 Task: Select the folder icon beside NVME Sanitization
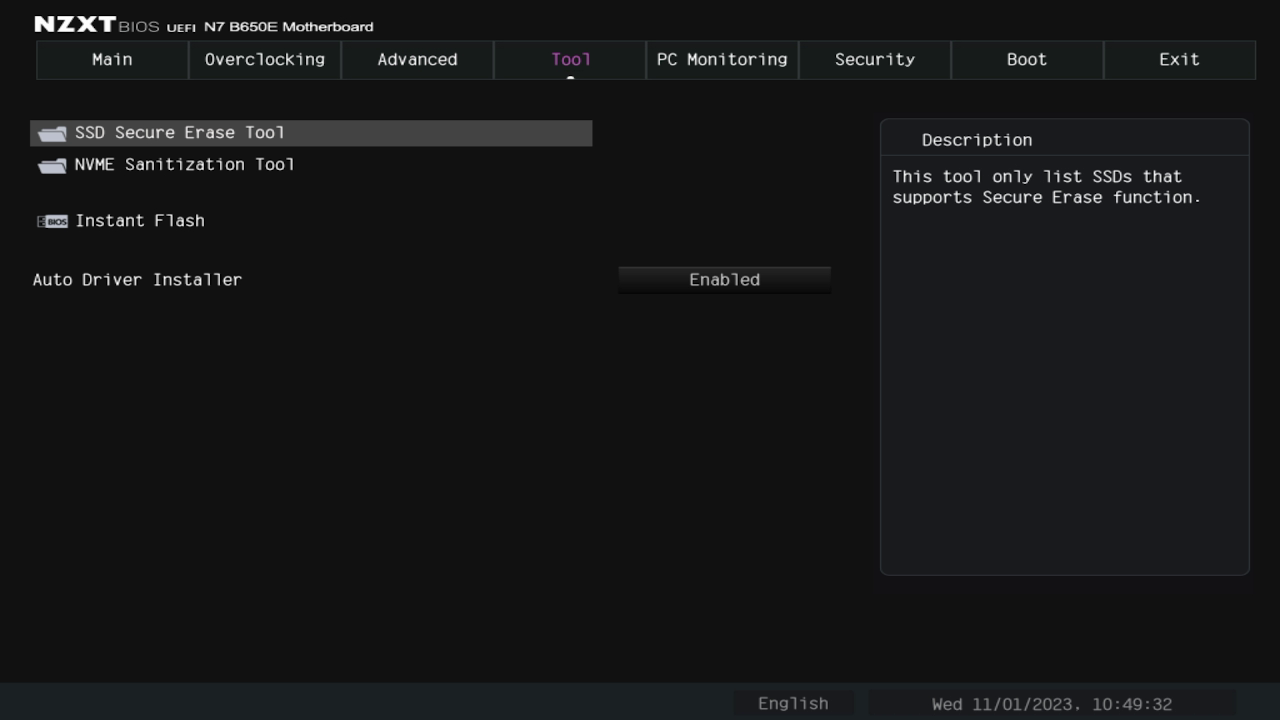[51, 164]
